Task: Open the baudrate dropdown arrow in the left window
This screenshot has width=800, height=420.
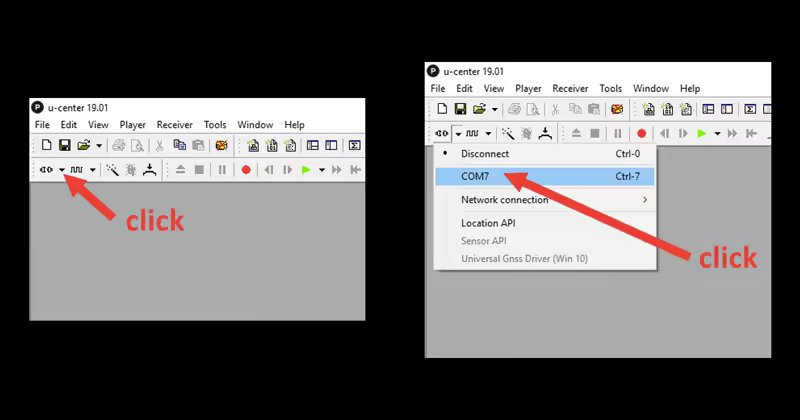Action: click(93, 170)
